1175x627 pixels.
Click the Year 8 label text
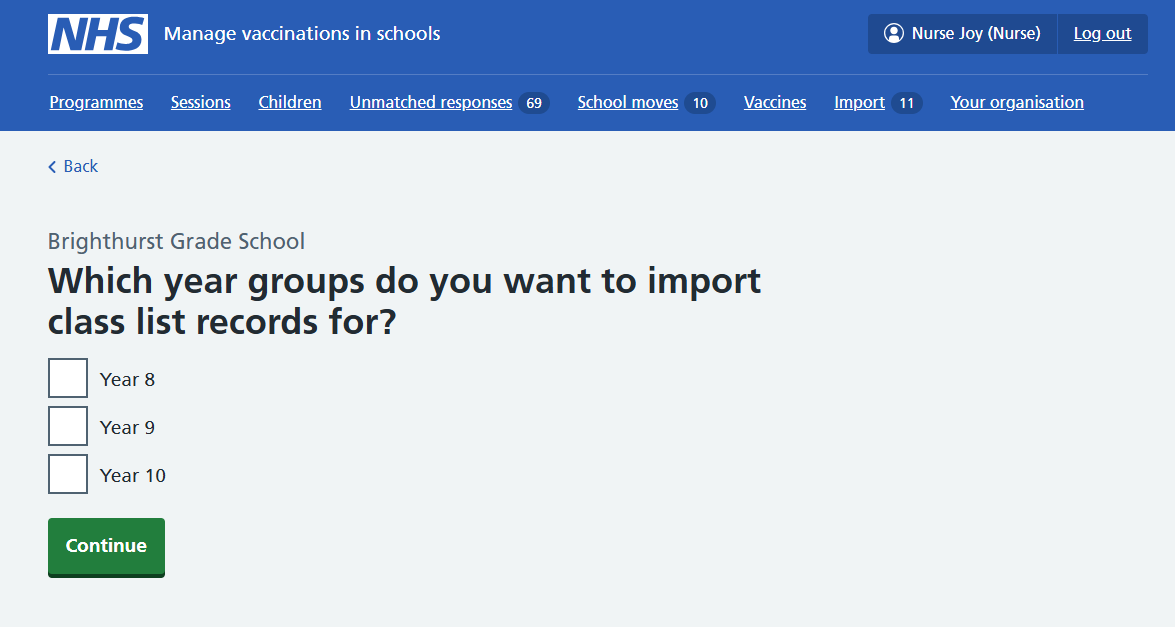pyautogui.click(x=127, y=380)
